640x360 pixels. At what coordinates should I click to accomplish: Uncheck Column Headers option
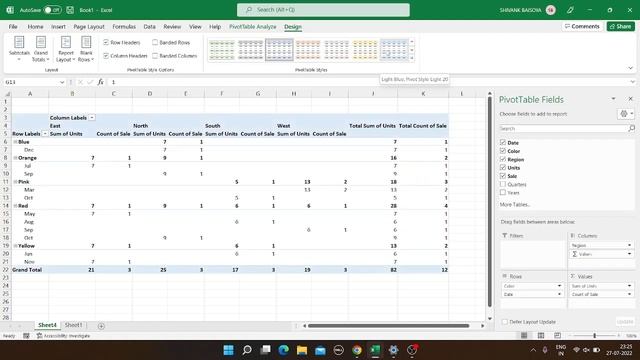pyautogui.click(x=106, y=56)
